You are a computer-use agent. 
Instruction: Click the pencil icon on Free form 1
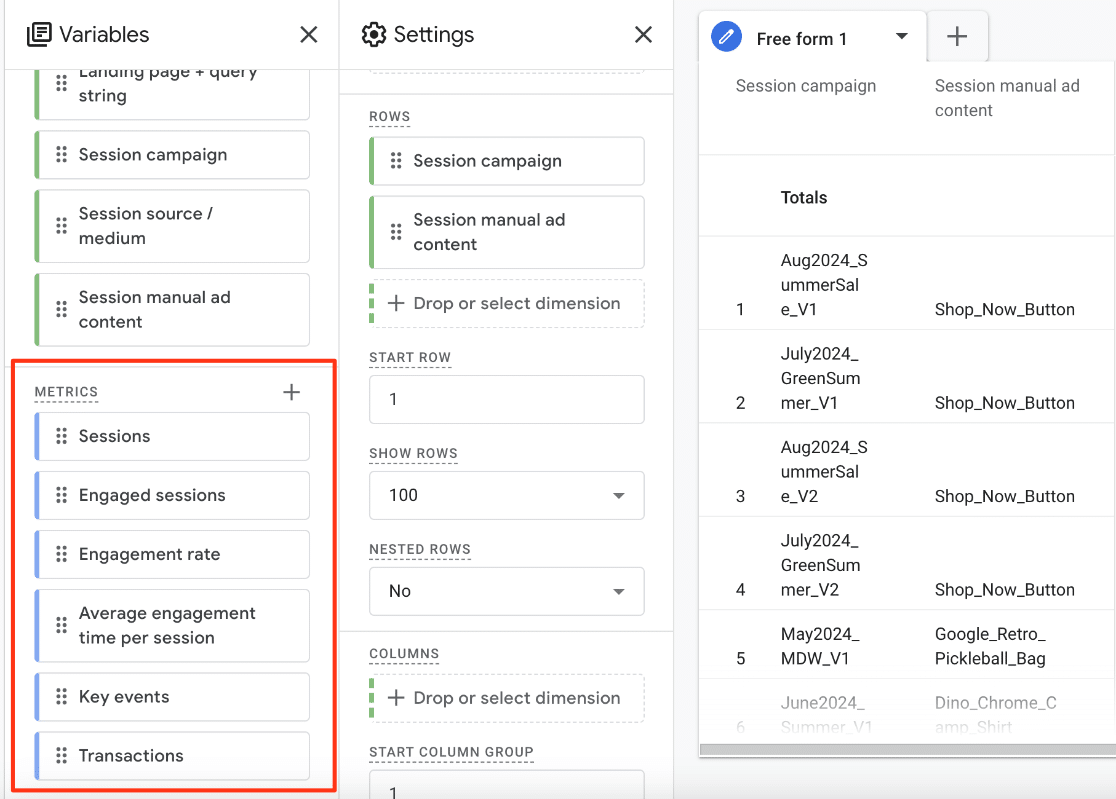point(727,36)
